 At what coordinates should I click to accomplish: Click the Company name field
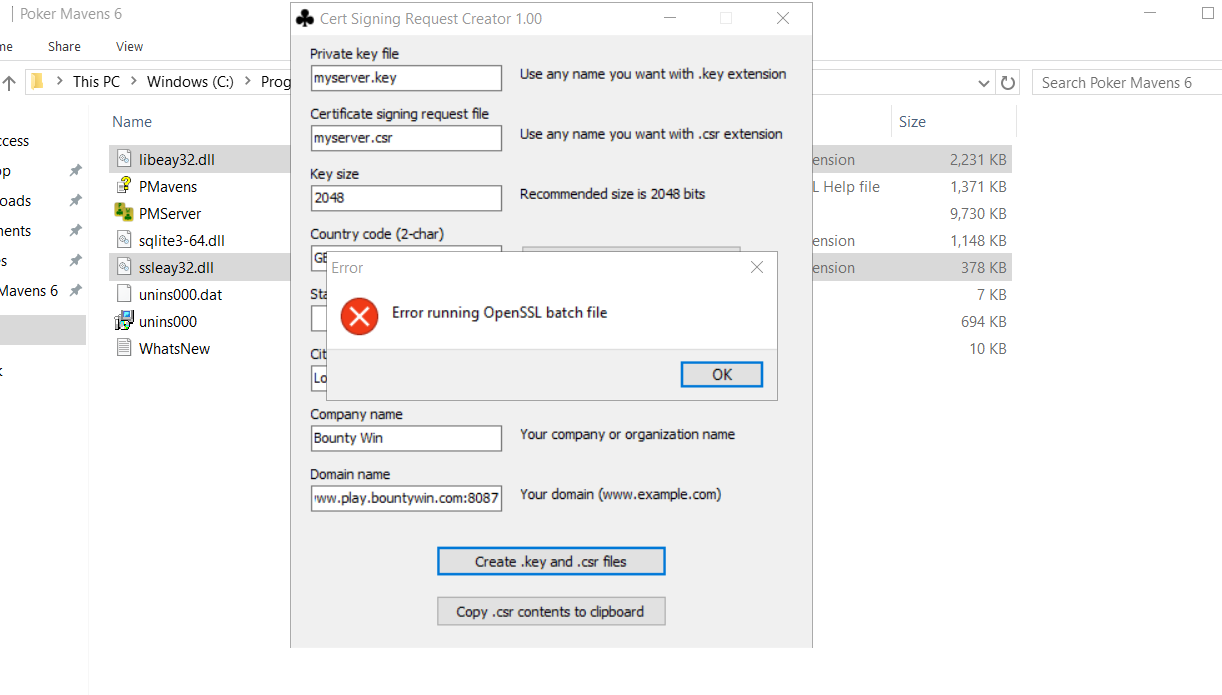tap(406, 438)
